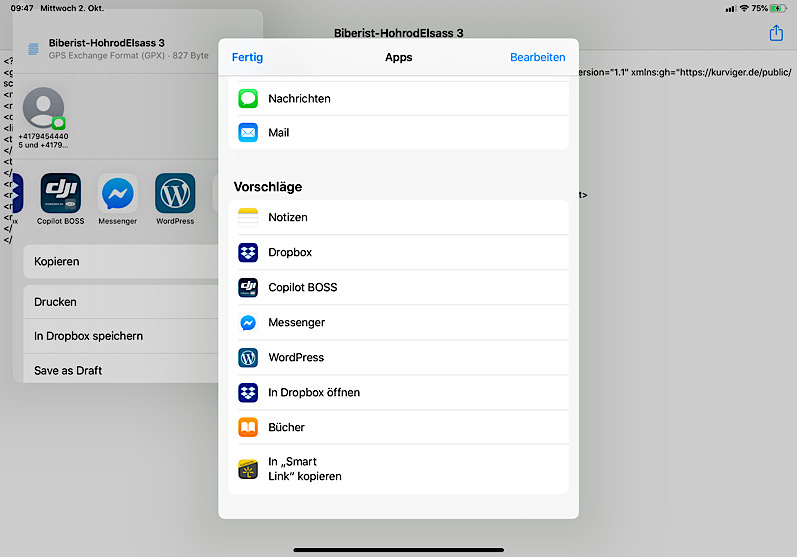
Task: Tap the Apps panel title
Action: (x=398, y=57)
